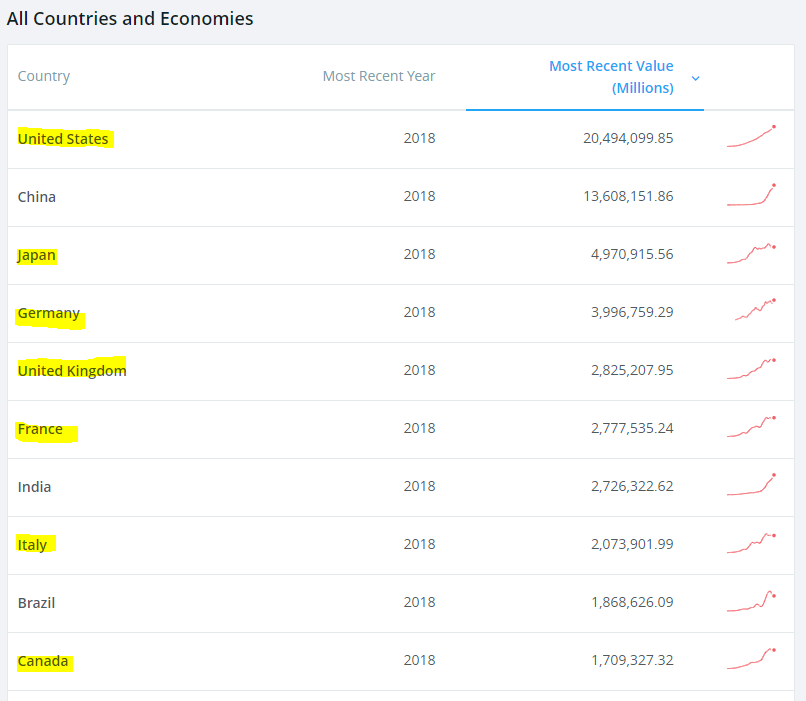Select the Japan country link

36,255
